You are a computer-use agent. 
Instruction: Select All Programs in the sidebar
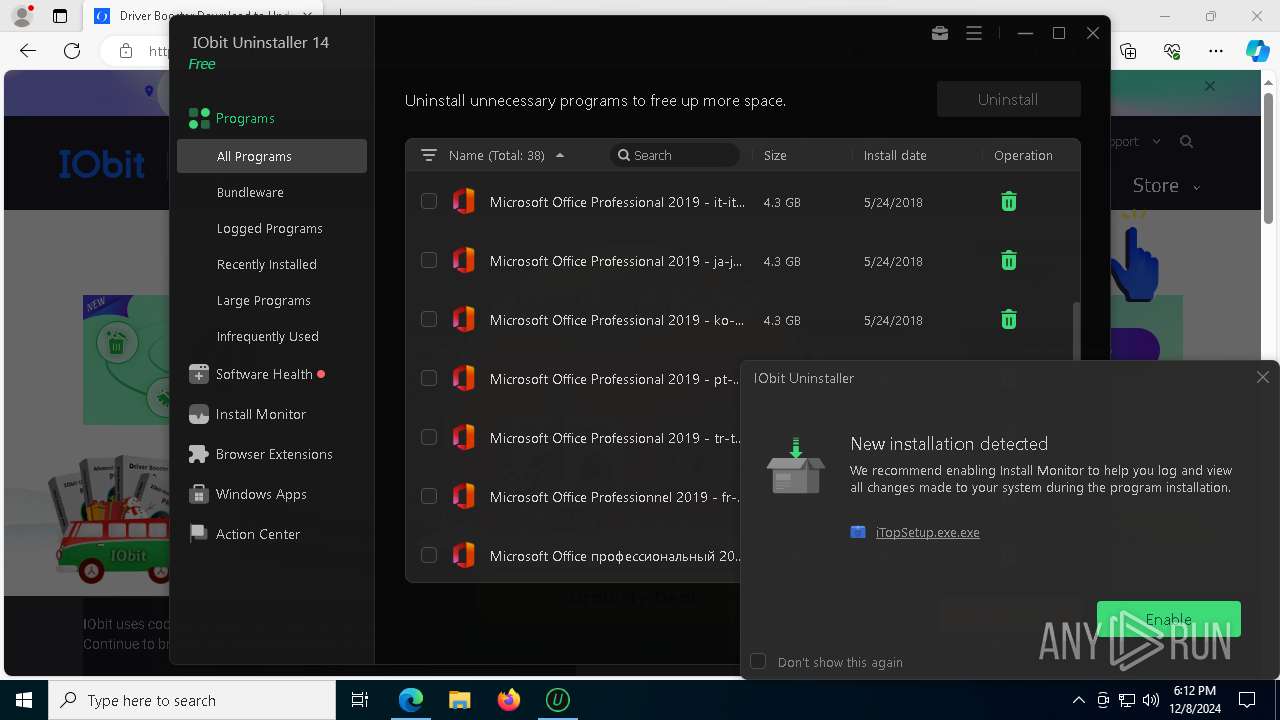[x=272, y=156]
